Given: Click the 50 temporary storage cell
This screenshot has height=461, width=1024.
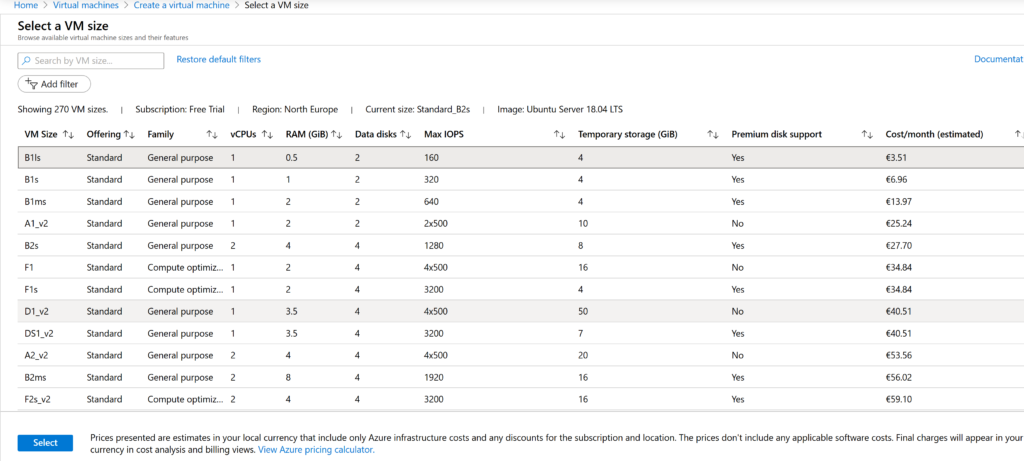Looking at the screenshot, I should coord(583,311).
